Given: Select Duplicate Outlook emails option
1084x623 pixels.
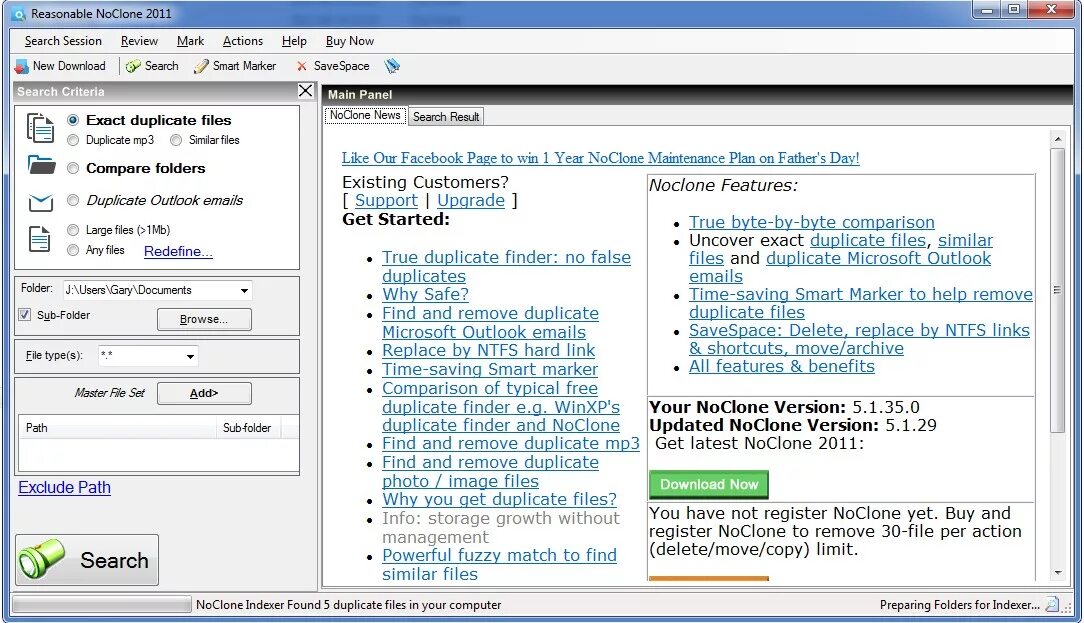Looking at the screenshot, I should click(x=73, y=201).
